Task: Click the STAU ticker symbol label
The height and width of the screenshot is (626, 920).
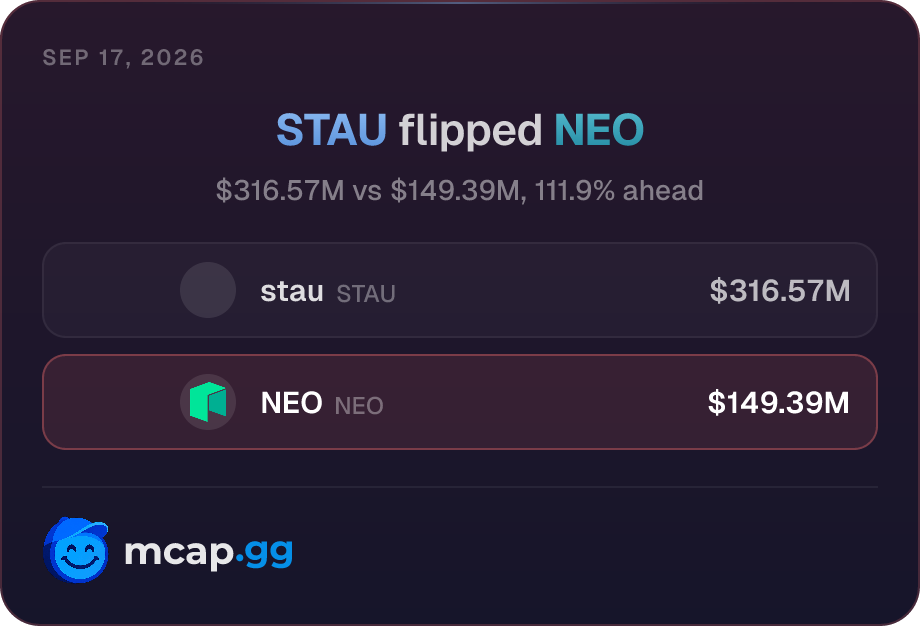Action: point(366,294)
